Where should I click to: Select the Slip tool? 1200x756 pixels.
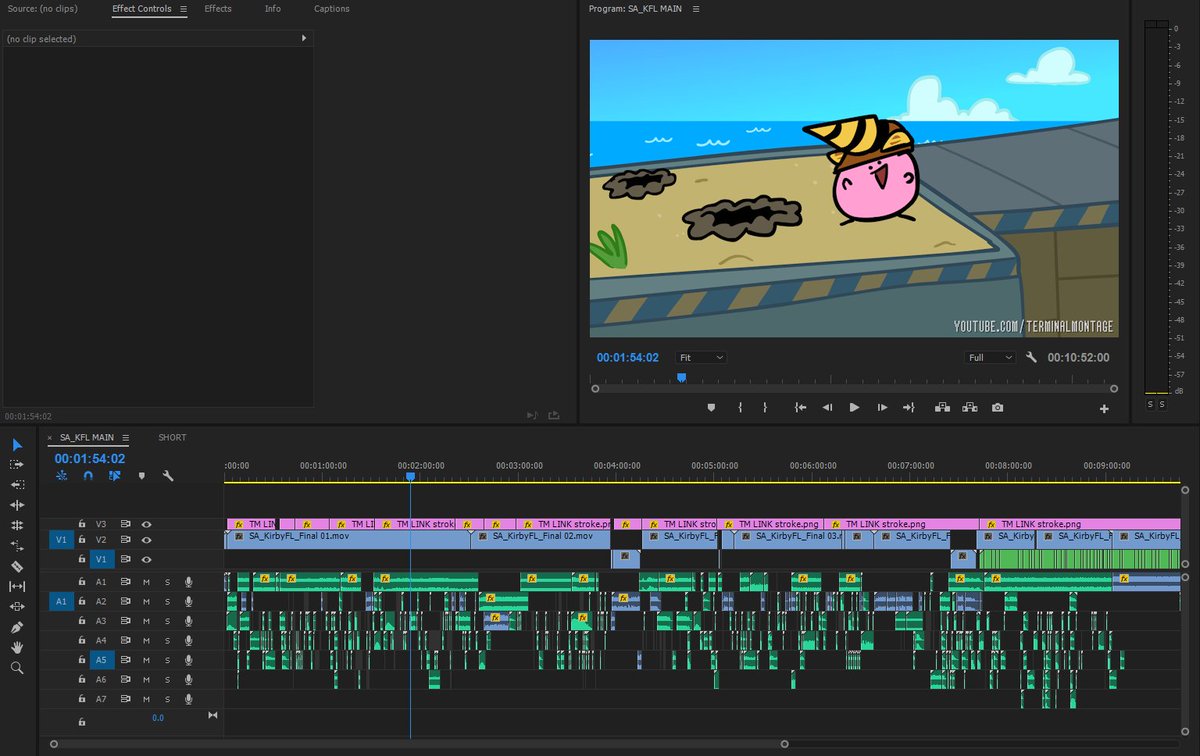pos(17,586)
